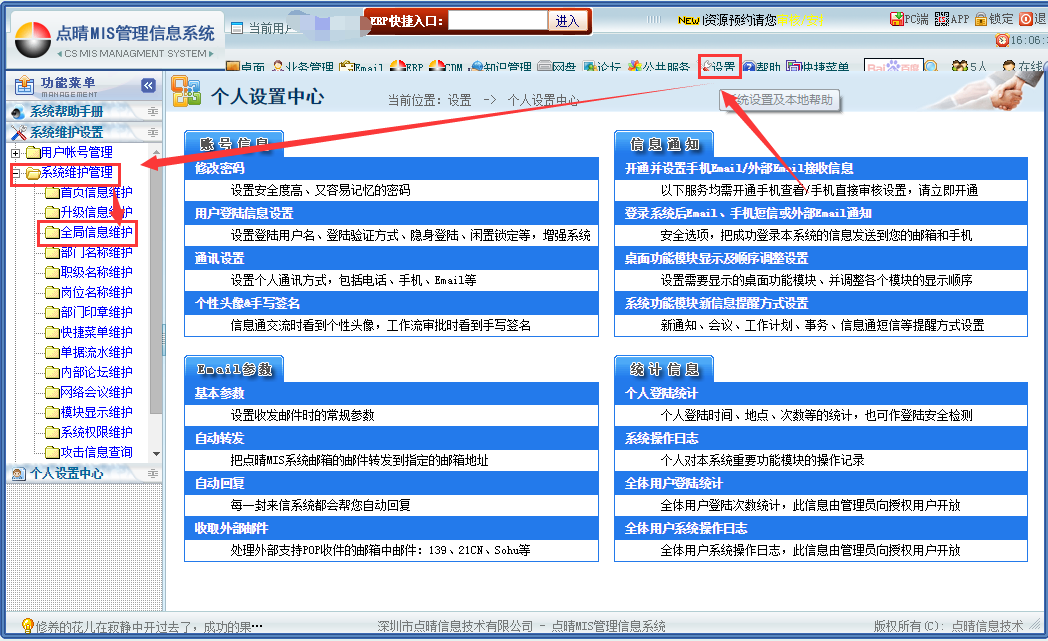Screen dimensions: 1048x641
Task: Open the 论坛 forum toolbar icon
Action: point(602,67)
